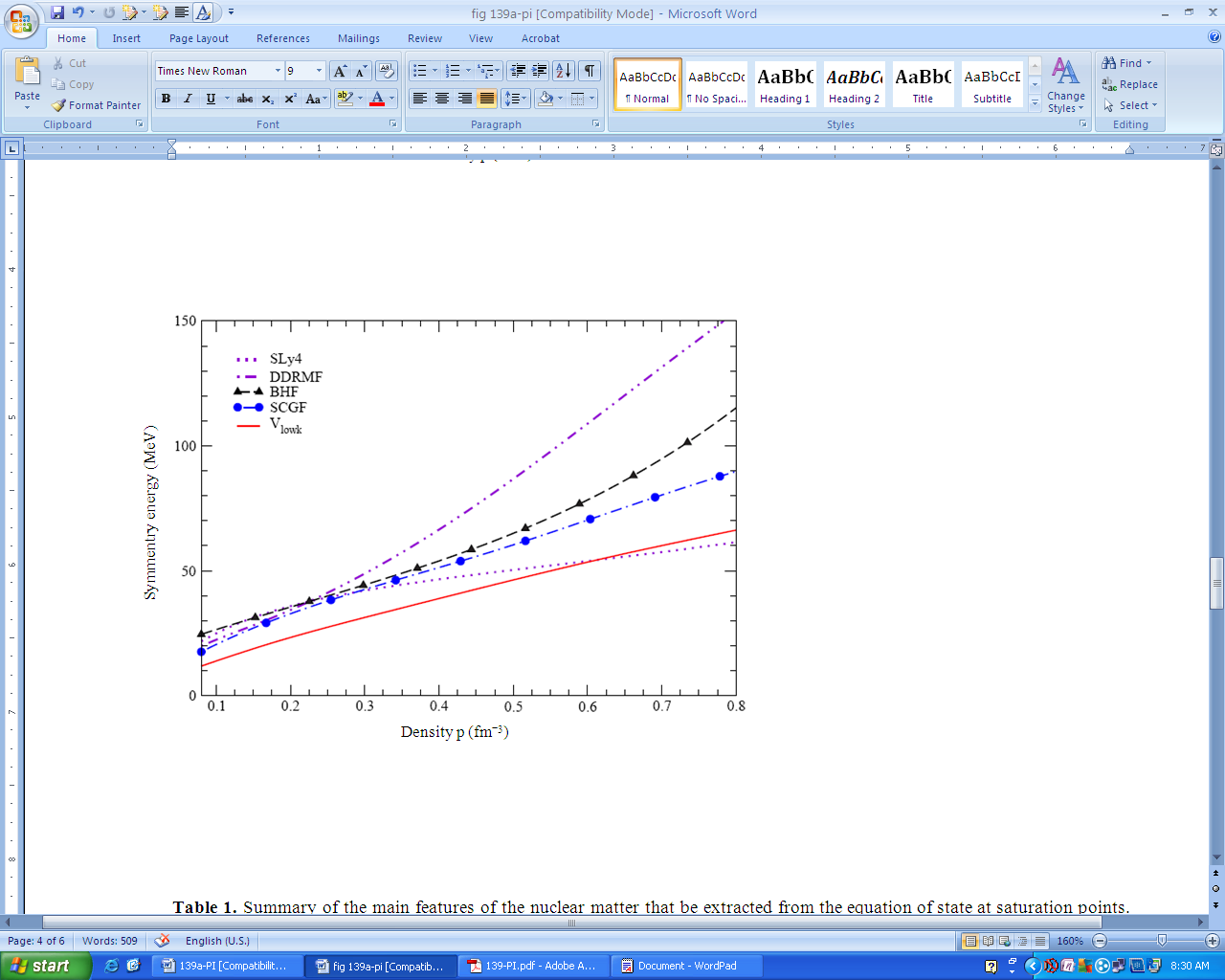The width and height of the screenshot is (1225, 980).
Task: Open the Times New Roman font dropdown
Action: 278,71
